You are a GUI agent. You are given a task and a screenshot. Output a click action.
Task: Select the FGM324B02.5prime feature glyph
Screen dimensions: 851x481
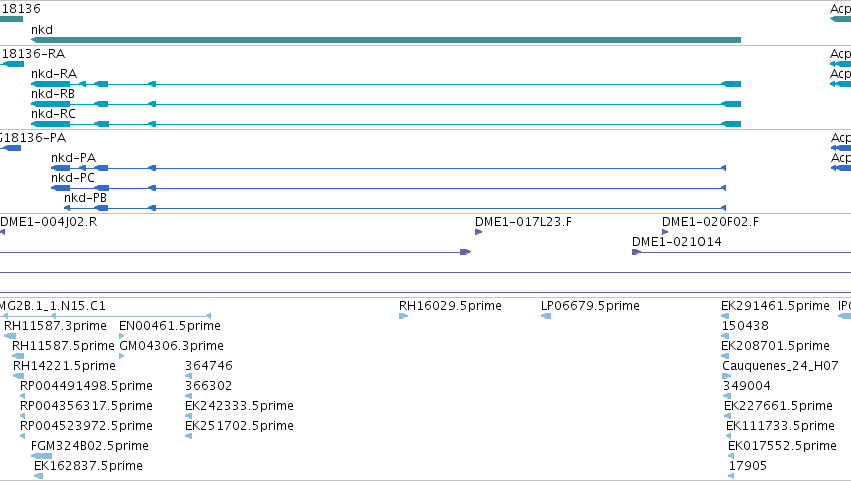pos(42,456)
